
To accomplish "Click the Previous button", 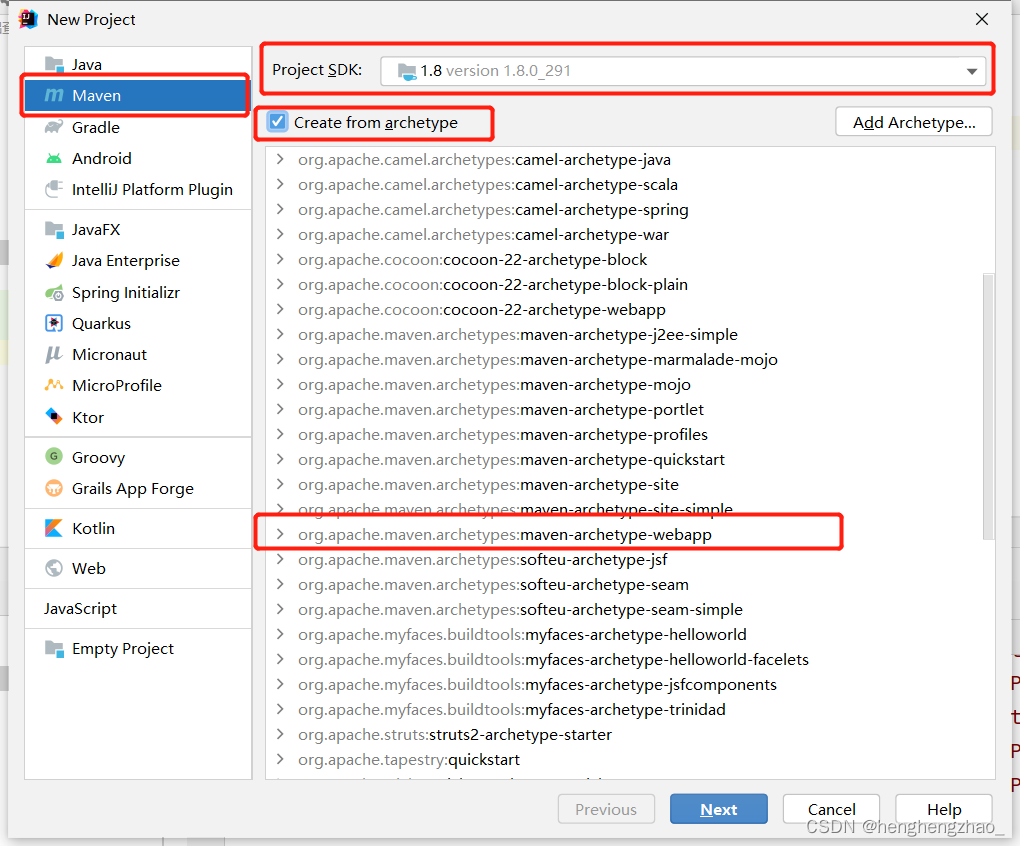I will pos(606,809).
